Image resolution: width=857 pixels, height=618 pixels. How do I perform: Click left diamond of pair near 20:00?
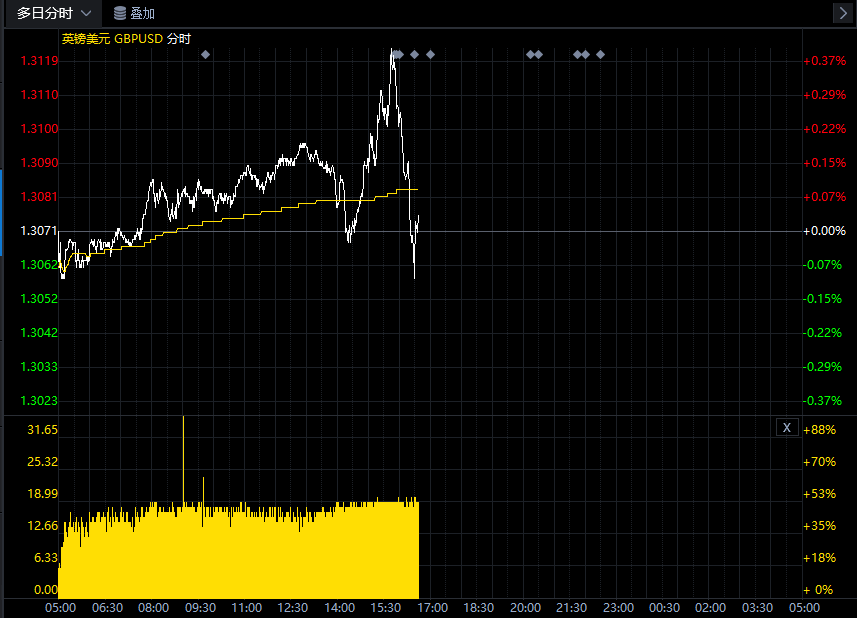530,54
